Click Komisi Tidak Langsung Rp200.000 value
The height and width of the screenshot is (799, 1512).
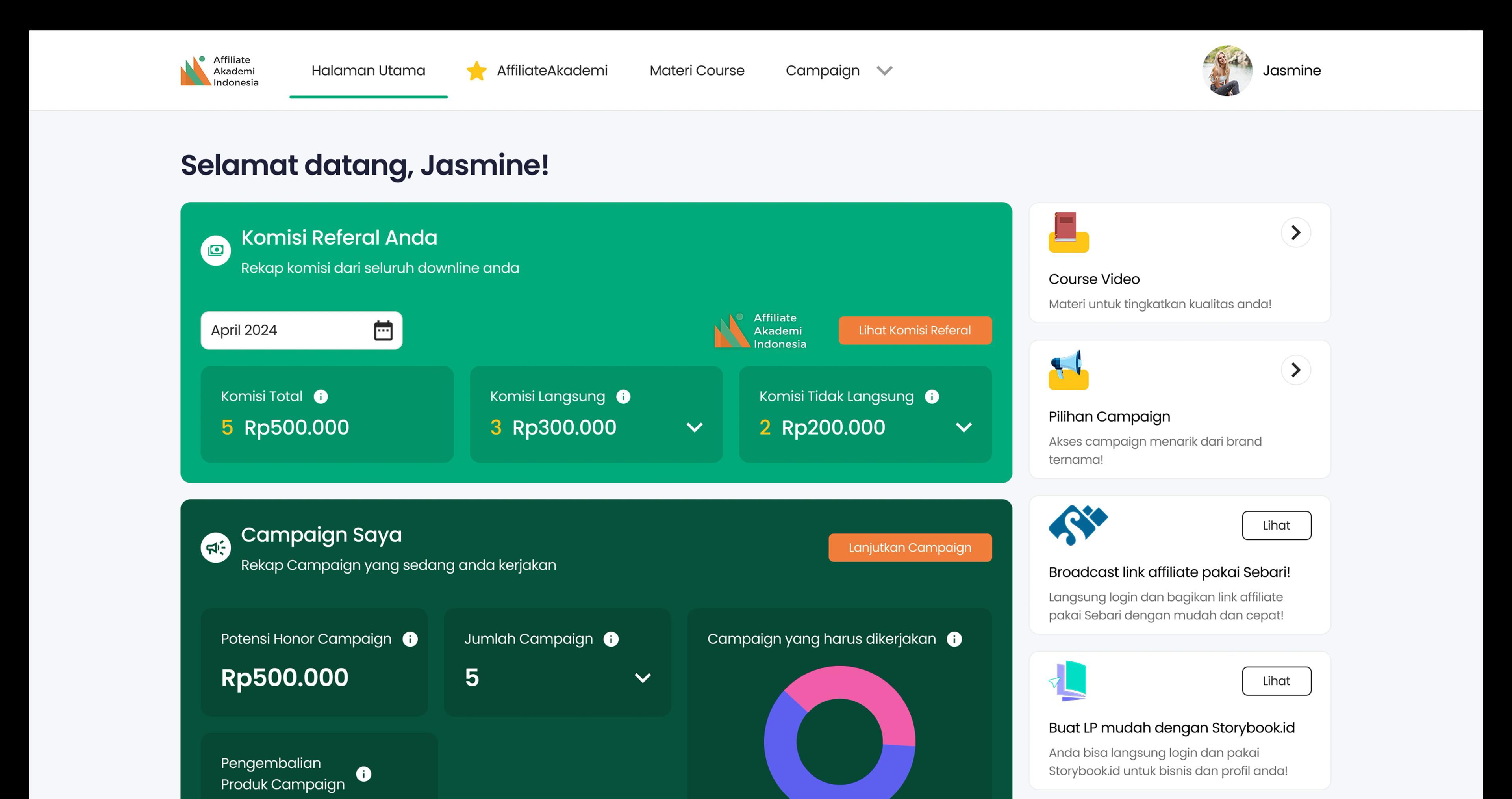[x=834, y=428]
